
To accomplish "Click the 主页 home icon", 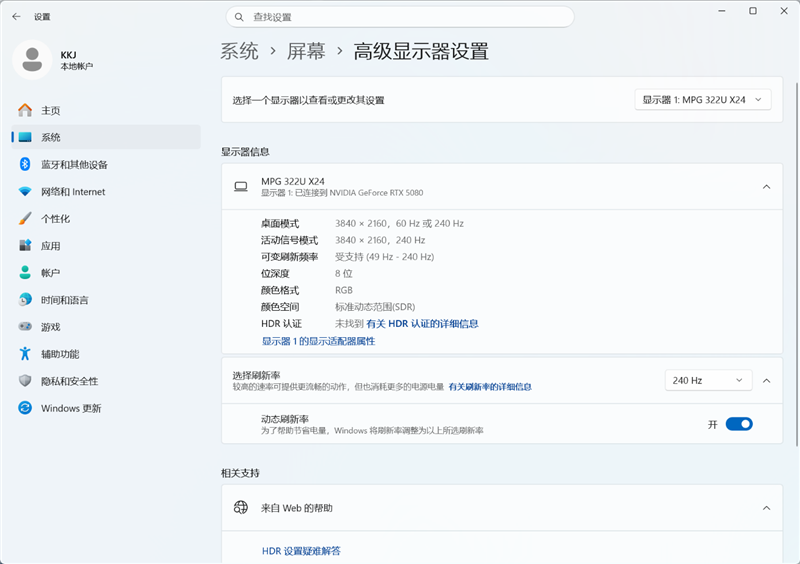I will click(25, 110).
